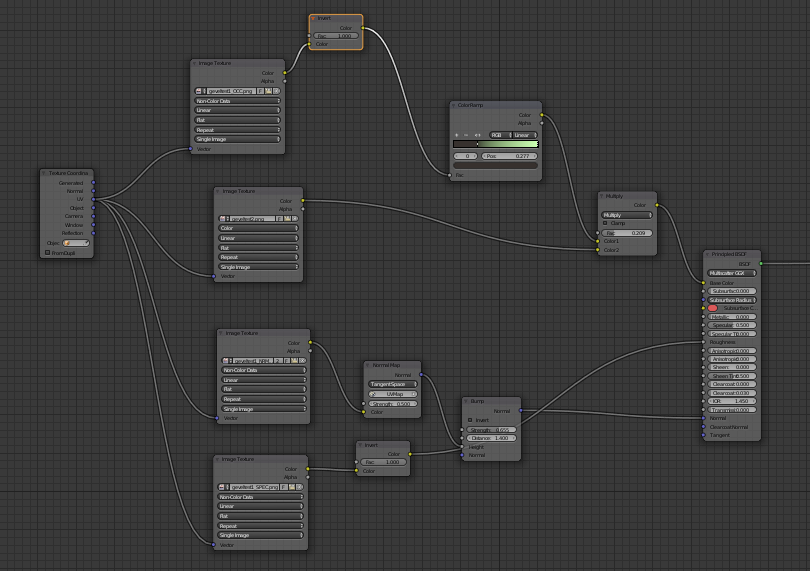Open Multiply blend type dropdown
This screenshot has width=810, height=571.
pos(627,215)
